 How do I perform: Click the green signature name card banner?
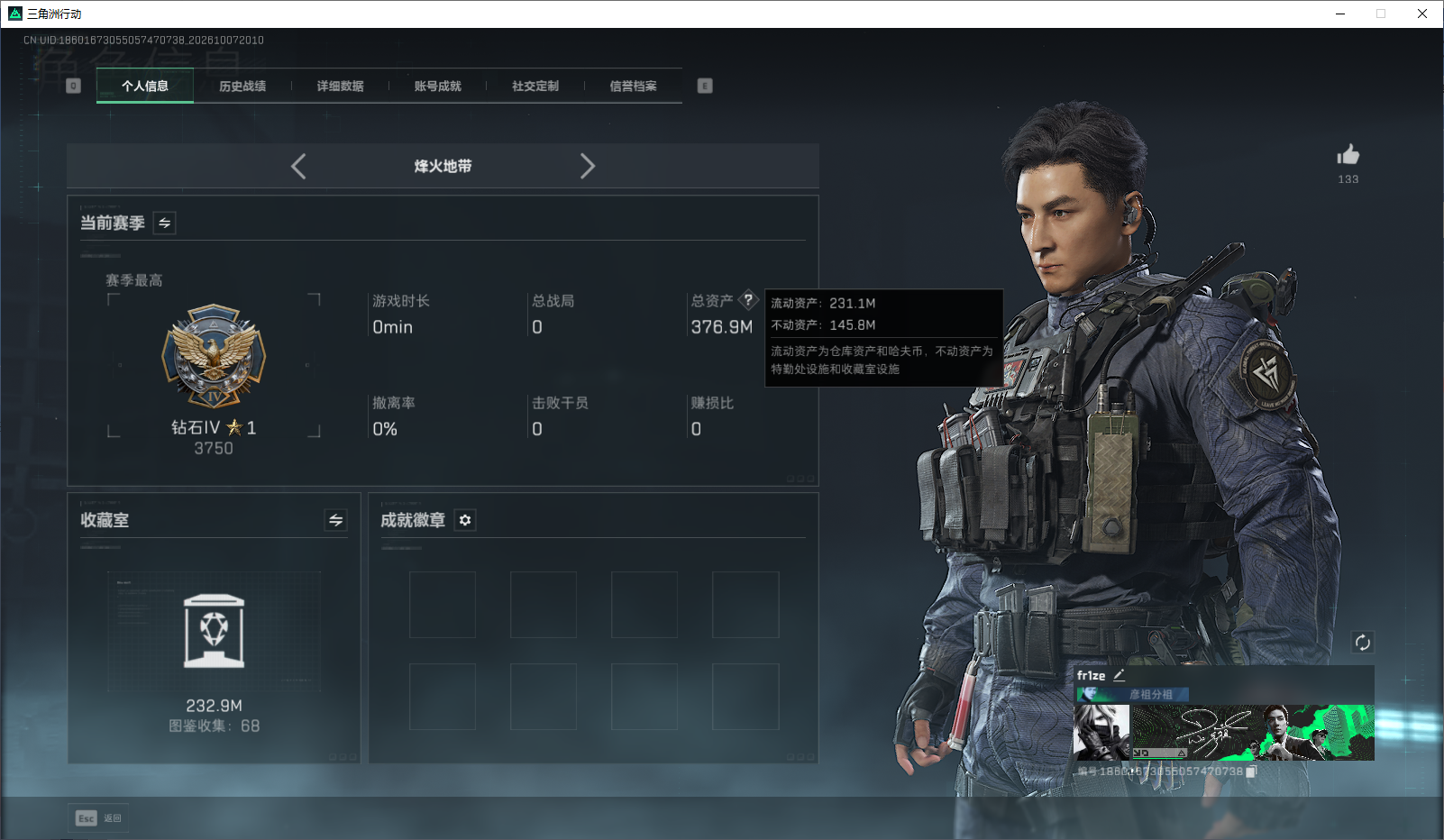(x=1253, y=733)
